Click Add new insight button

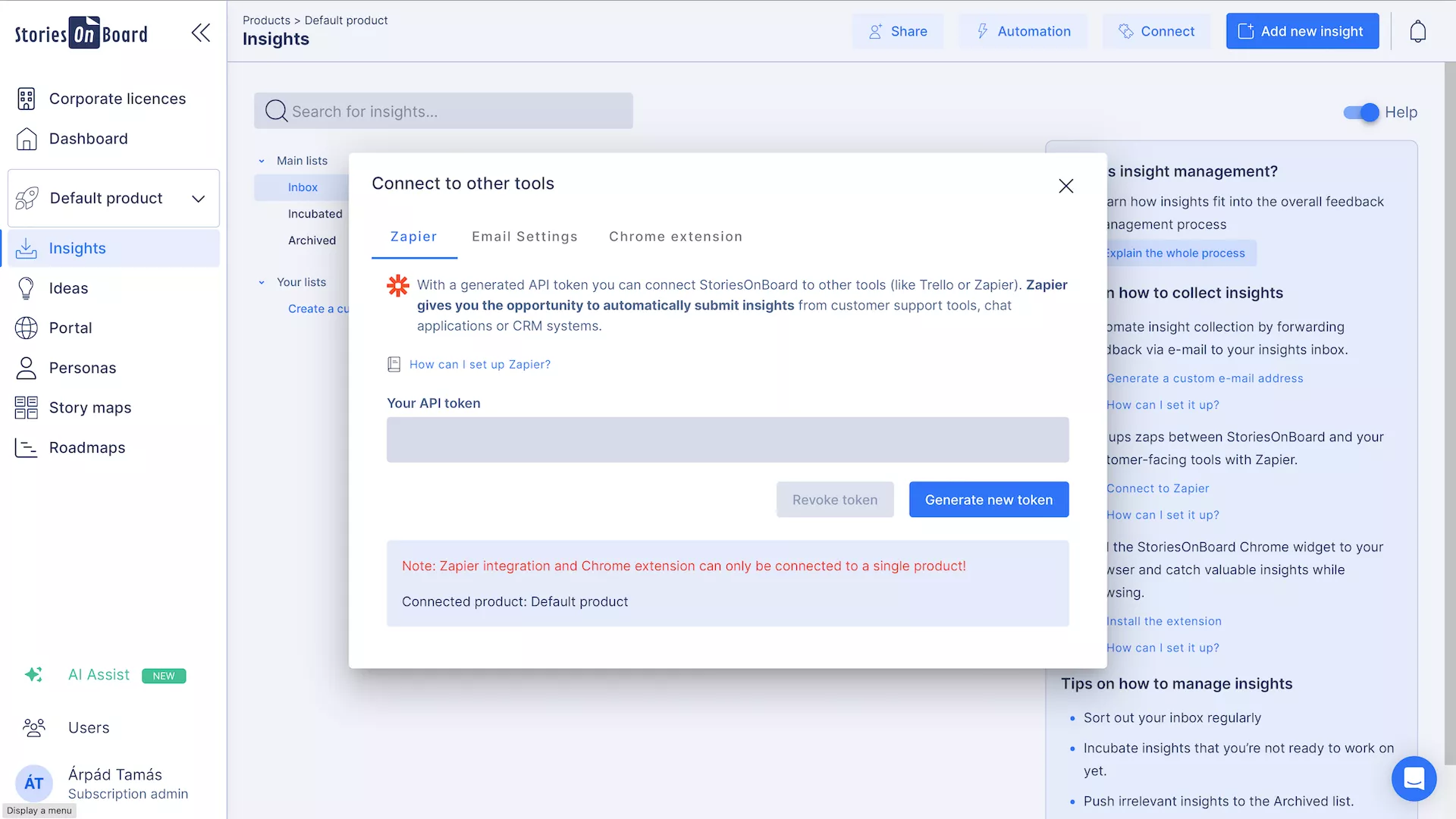click(1301, 32)
